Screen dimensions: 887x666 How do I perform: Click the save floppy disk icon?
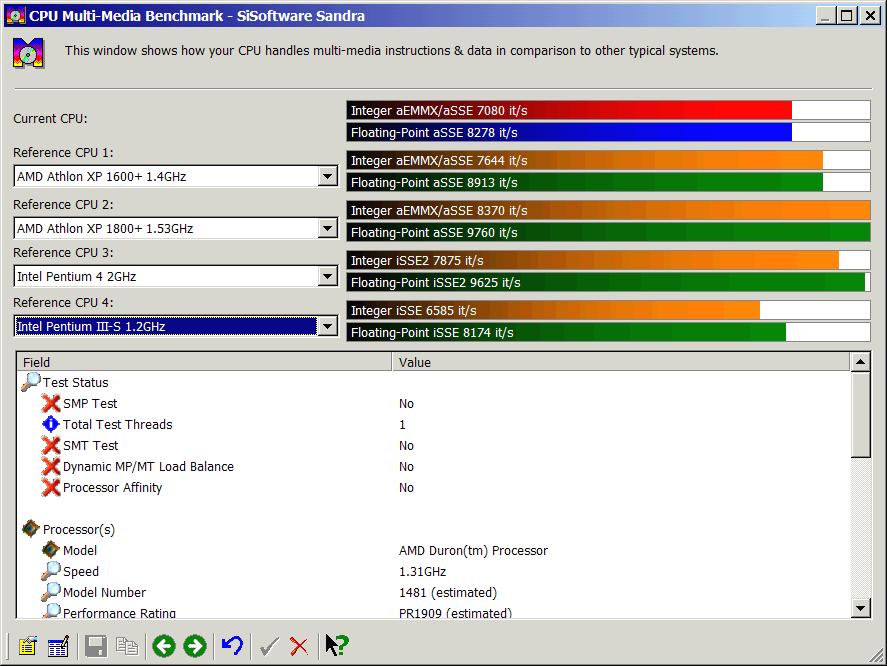(x=96, y=646)
